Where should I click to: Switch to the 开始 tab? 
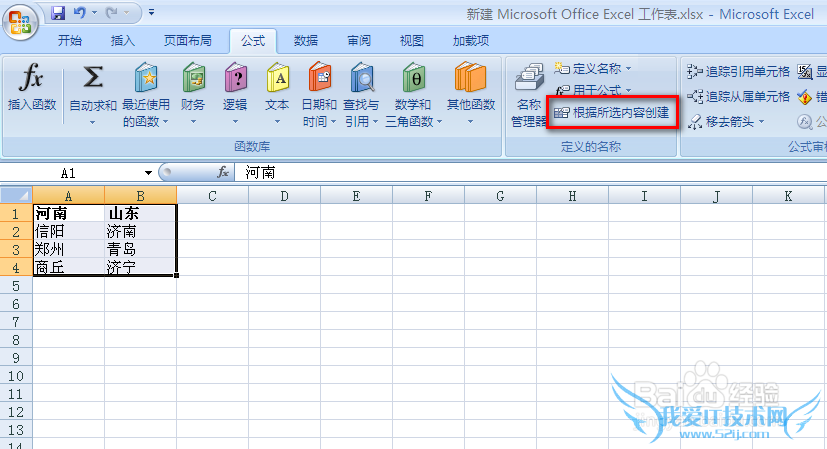click(x=70, y=41)
